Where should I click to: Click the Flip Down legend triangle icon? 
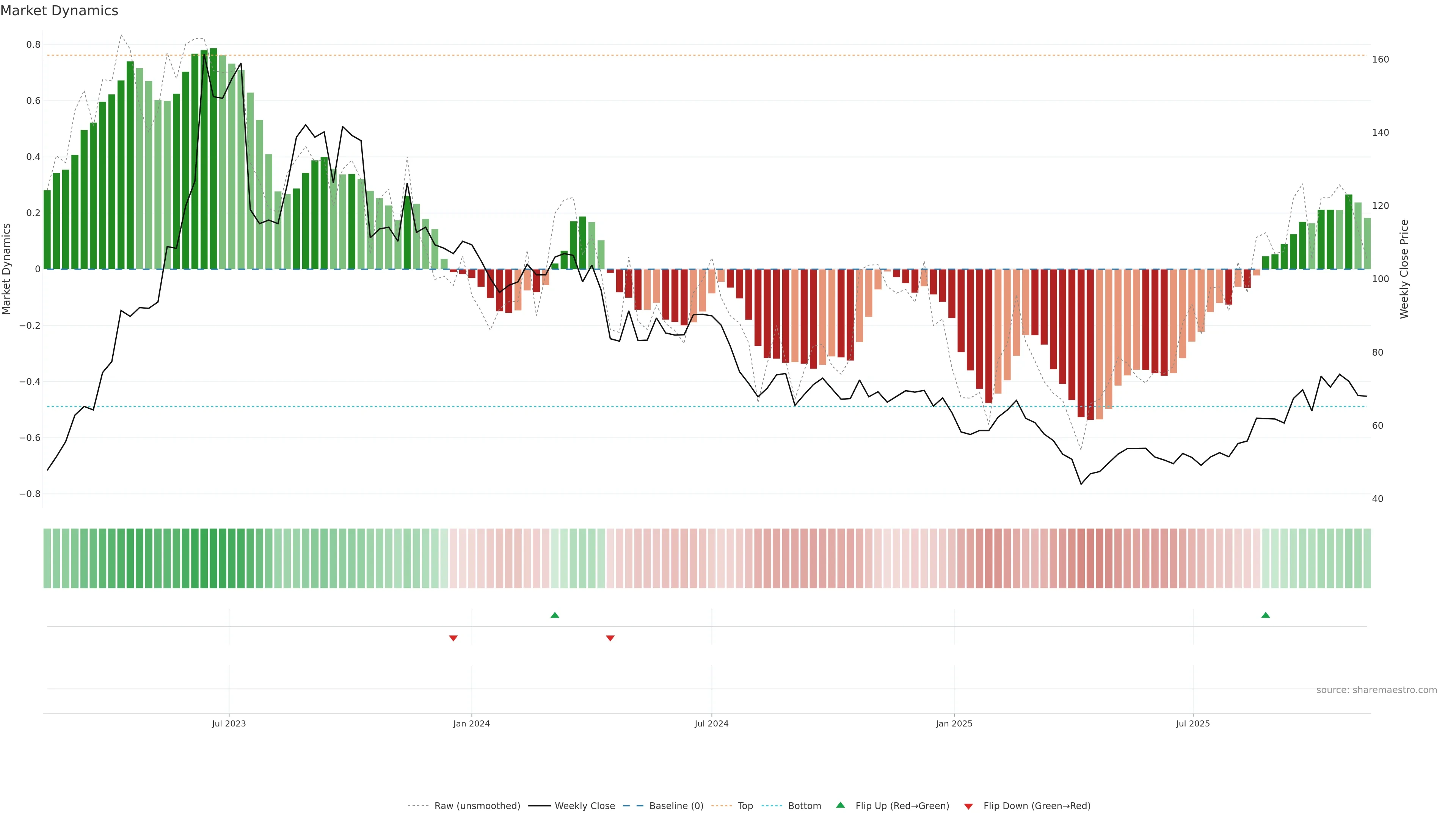[x=968, y=806]
